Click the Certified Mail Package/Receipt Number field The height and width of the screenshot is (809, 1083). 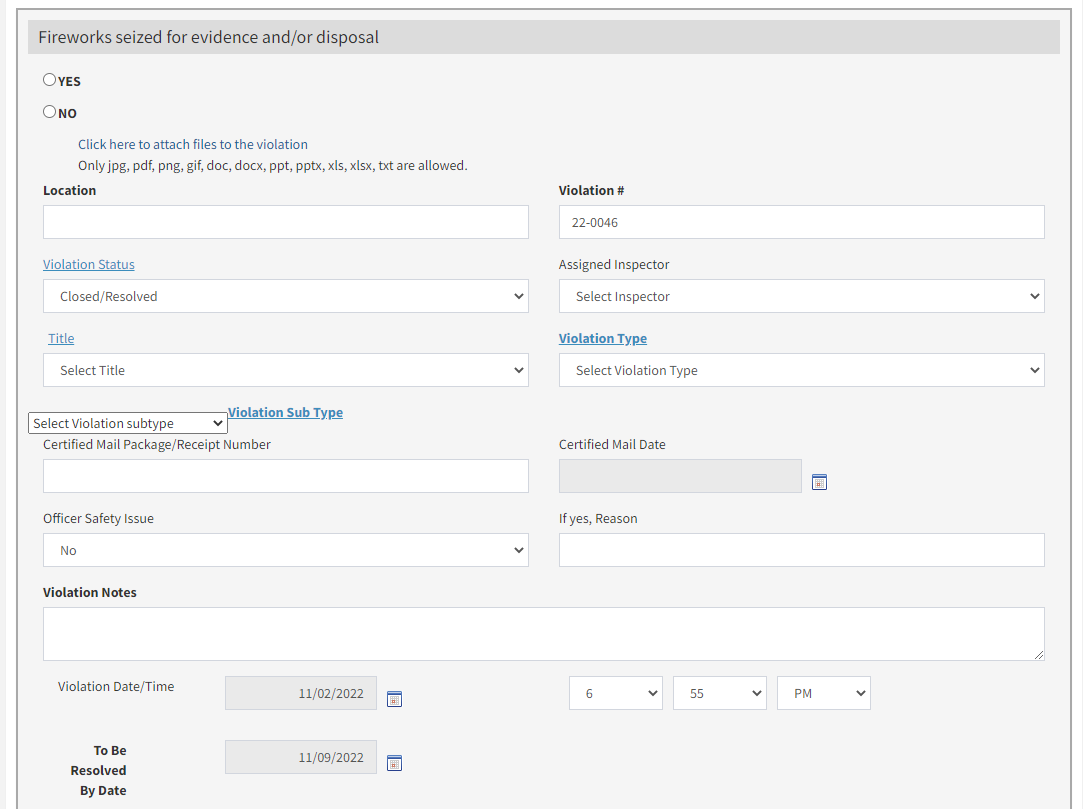pos(286,477)
